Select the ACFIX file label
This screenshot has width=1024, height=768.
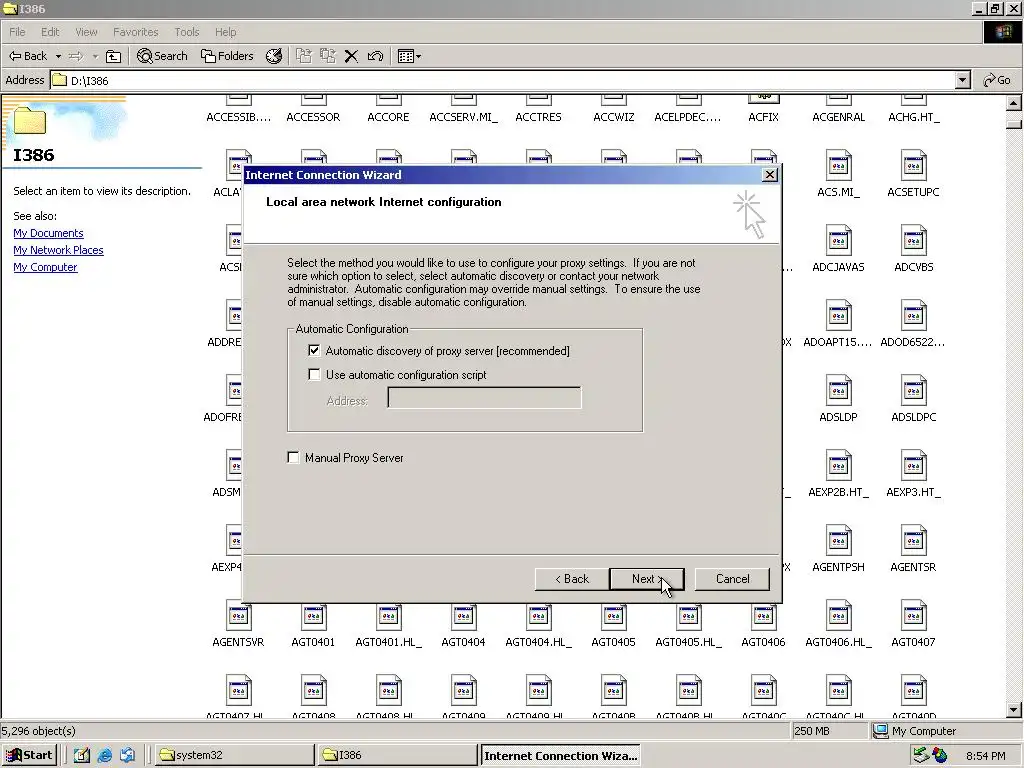pos(763,117)
